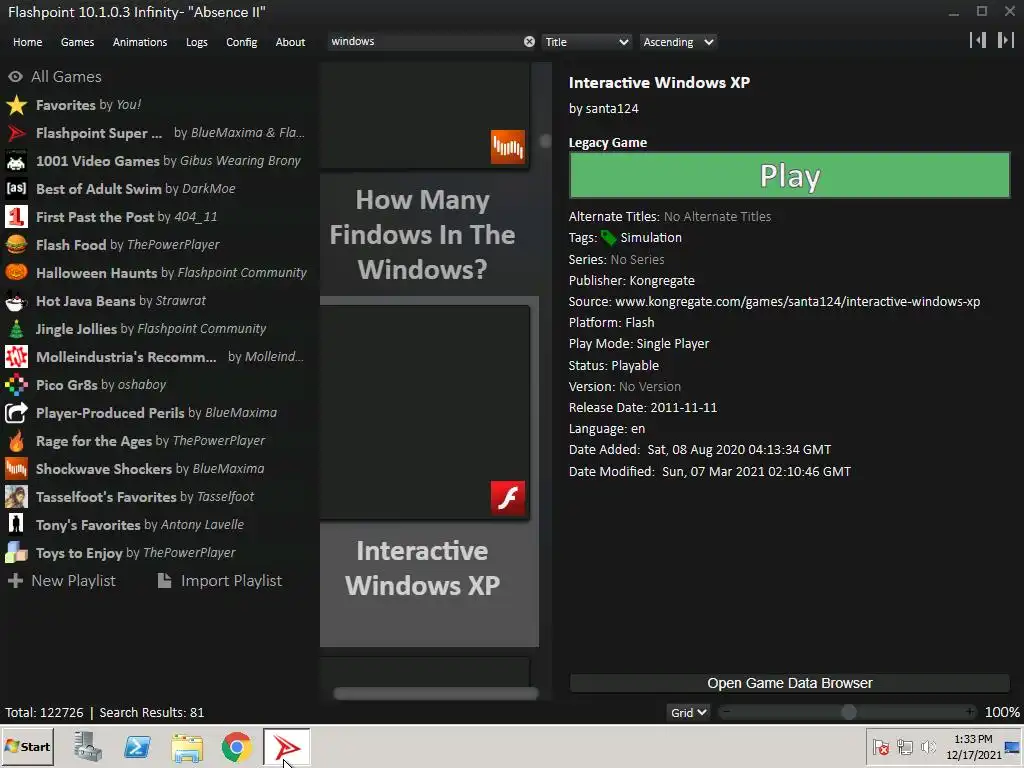The height and width of the screenshot is (768, 1024).
Task: Click the Flashpoint Super playlist arrow icon
Action: click(x=16, y=133)
